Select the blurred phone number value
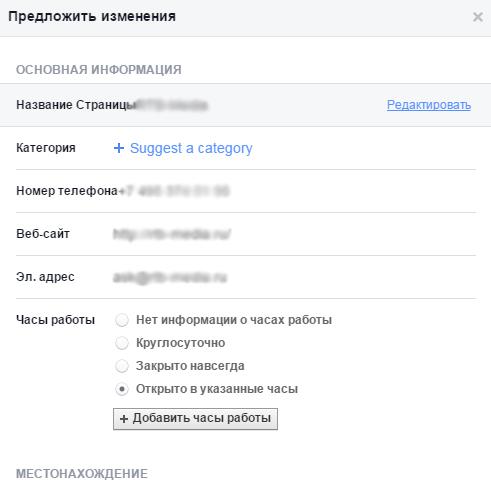 pos(174,191)
